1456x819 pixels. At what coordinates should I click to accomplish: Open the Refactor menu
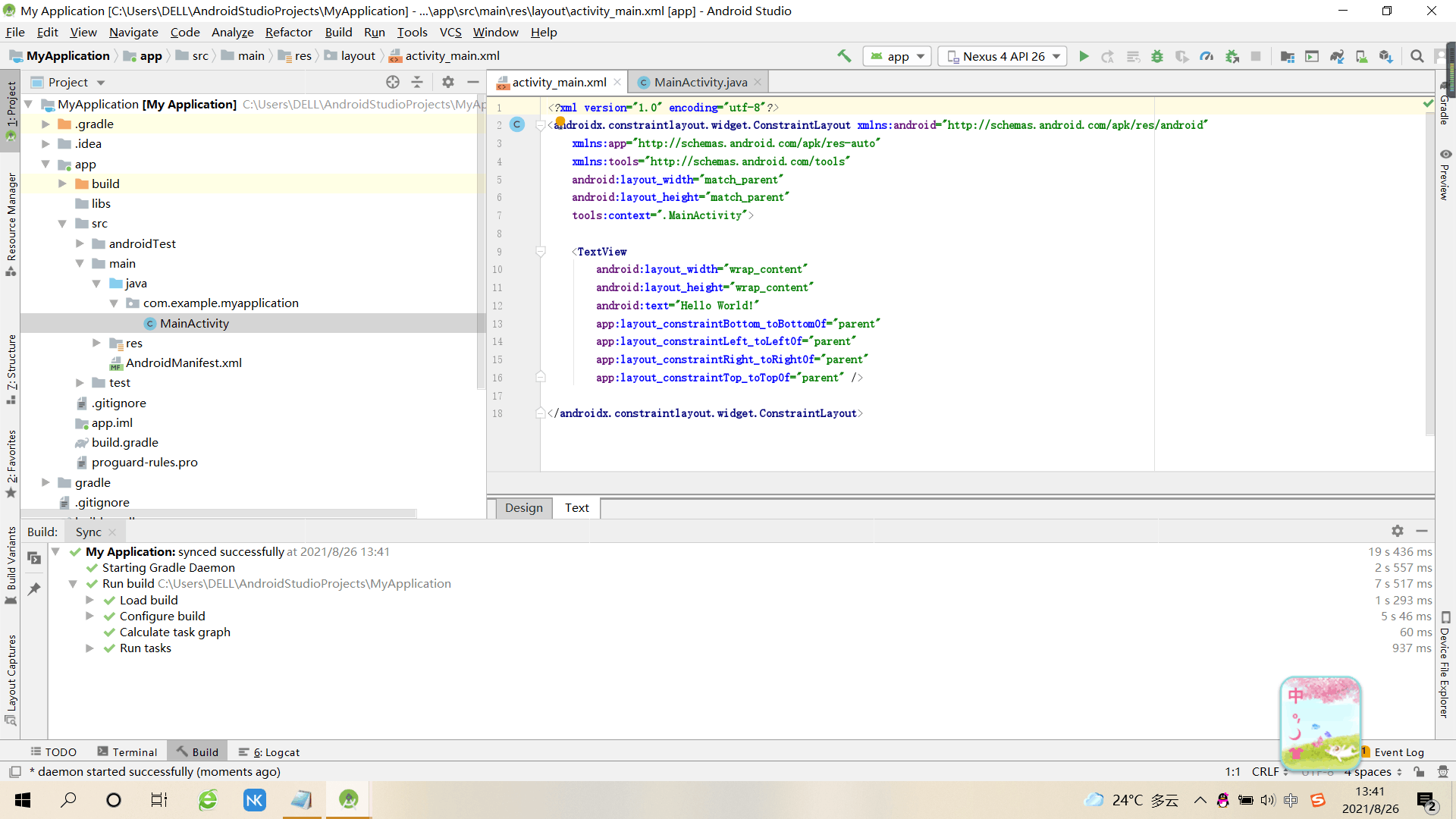[x=288, y=32]
